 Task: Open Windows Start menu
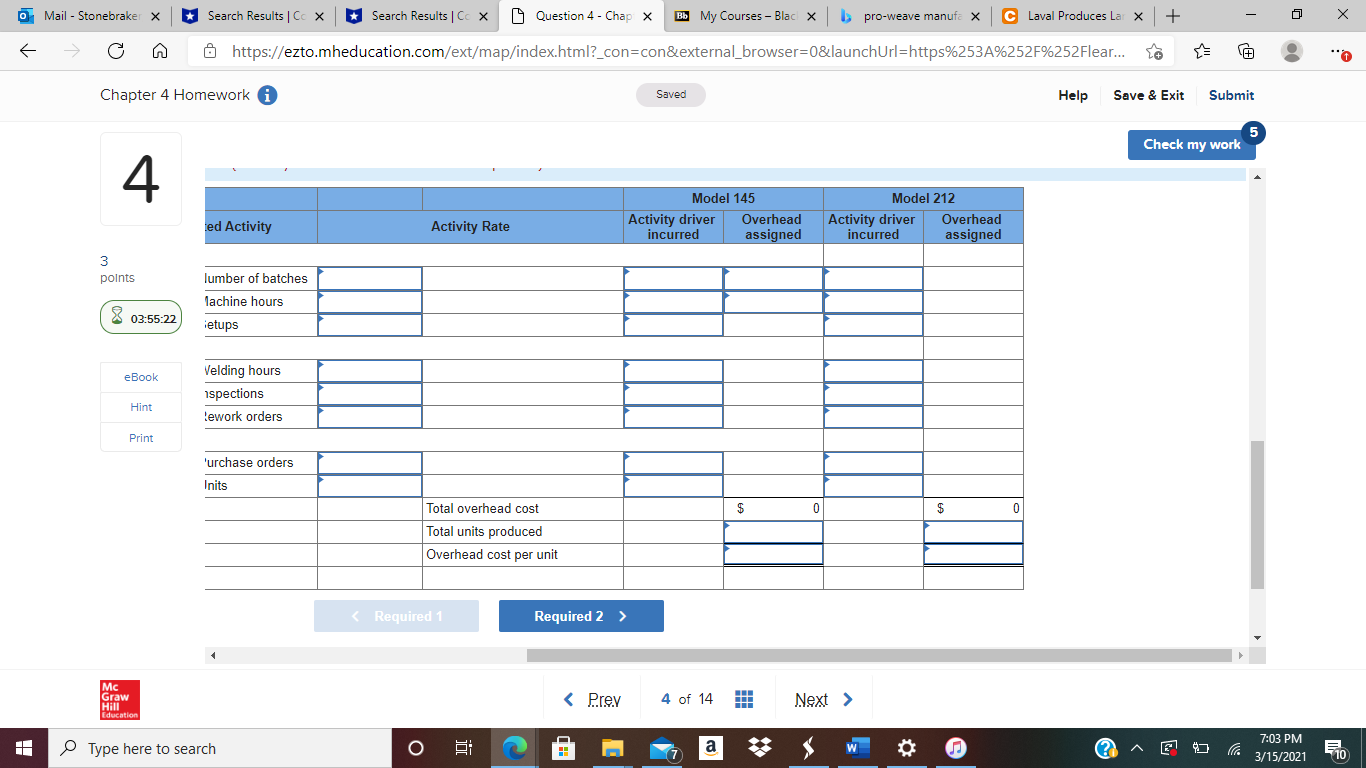[x=23, y=748]
